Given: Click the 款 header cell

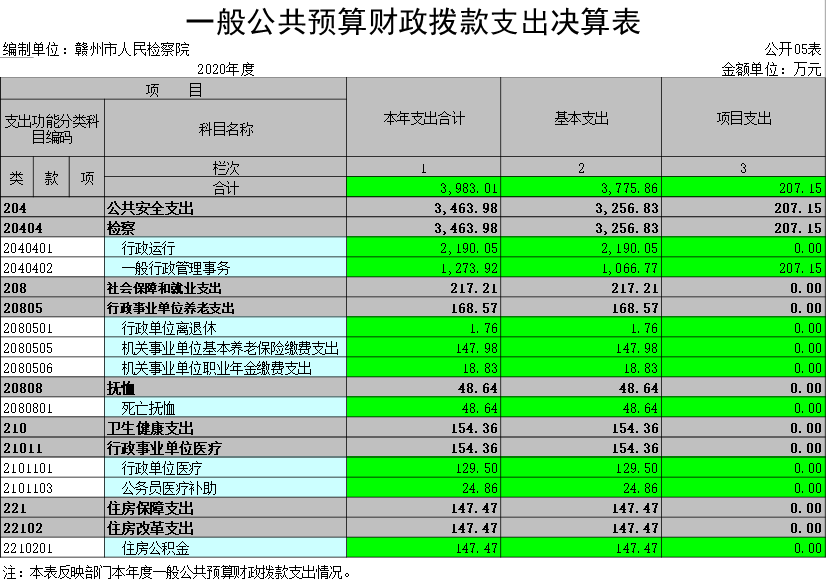Looking at the screenshot, I should pyautogui.click(x=51, y=178).
